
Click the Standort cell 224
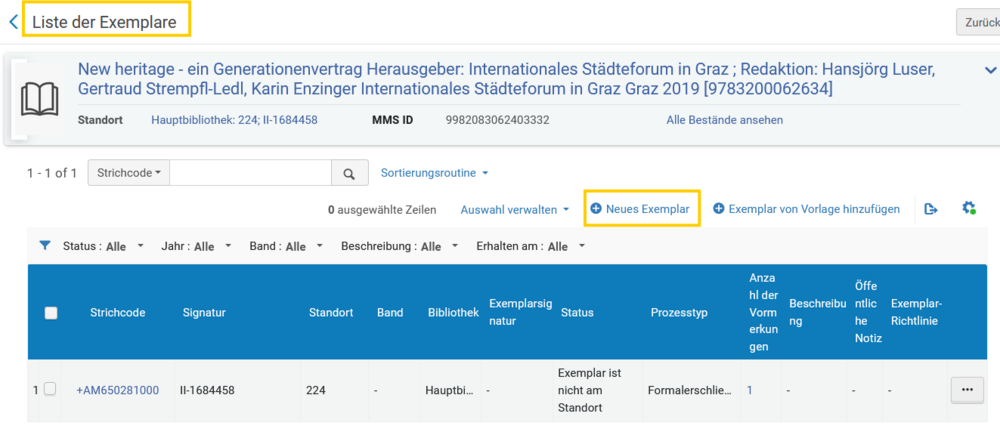point(316,390)
